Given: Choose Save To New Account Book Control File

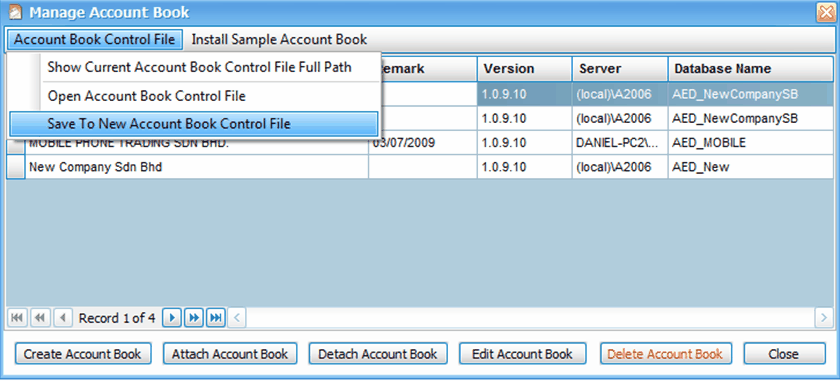Looking at the screenshot, I should click(194, 124).
